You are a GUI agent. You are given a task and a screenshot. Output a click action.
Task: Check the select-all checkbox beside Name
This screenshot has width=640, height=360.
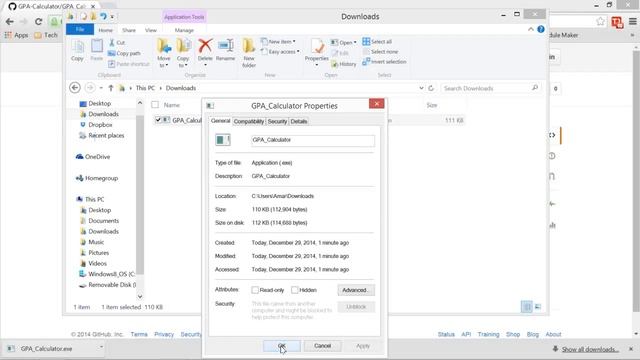pos(155,105)
